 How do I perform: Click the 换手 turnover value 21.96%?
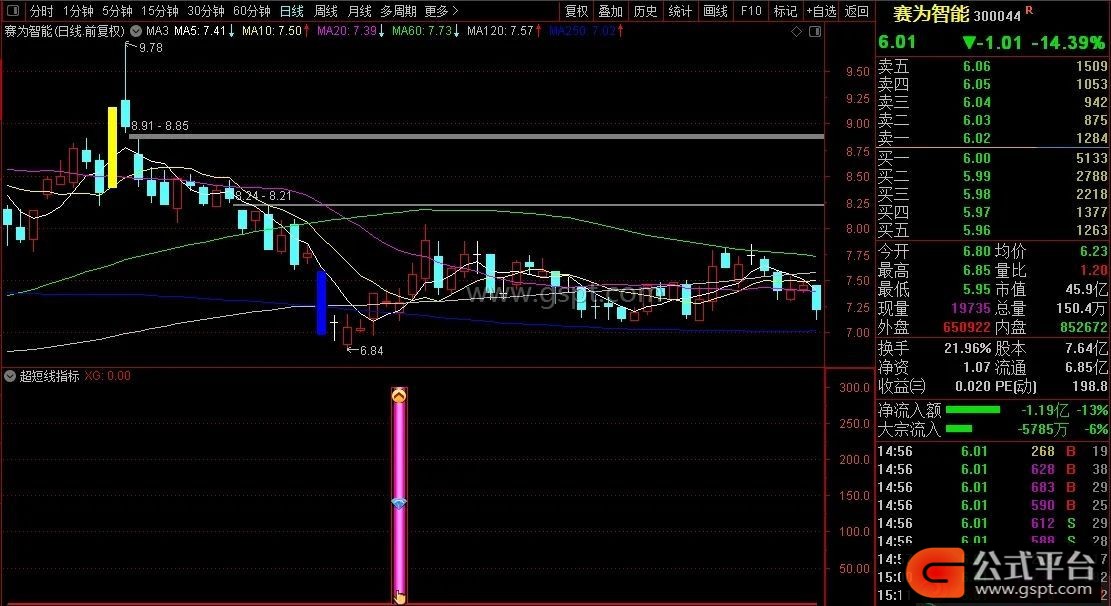[967, 349]
